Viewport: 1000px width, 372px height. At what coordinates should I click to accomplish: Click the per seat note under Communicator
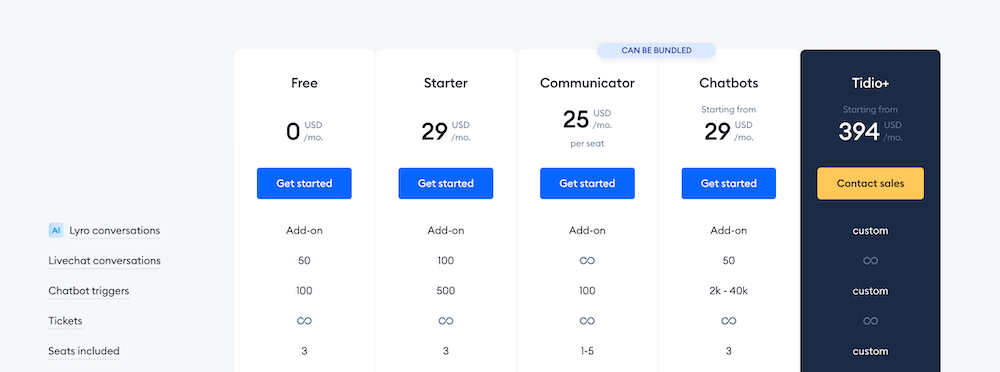tap(587, 144)
